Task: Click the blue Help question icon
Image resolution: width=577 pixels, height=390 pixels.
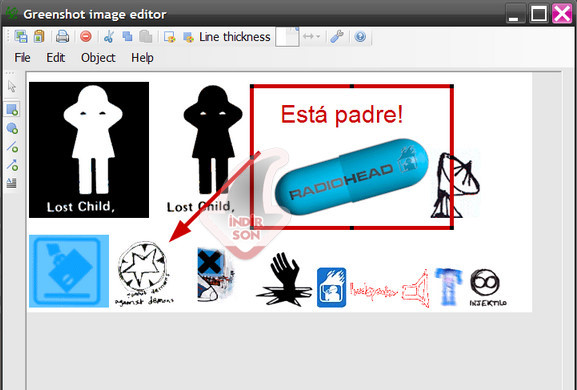Action: [360, 36]
